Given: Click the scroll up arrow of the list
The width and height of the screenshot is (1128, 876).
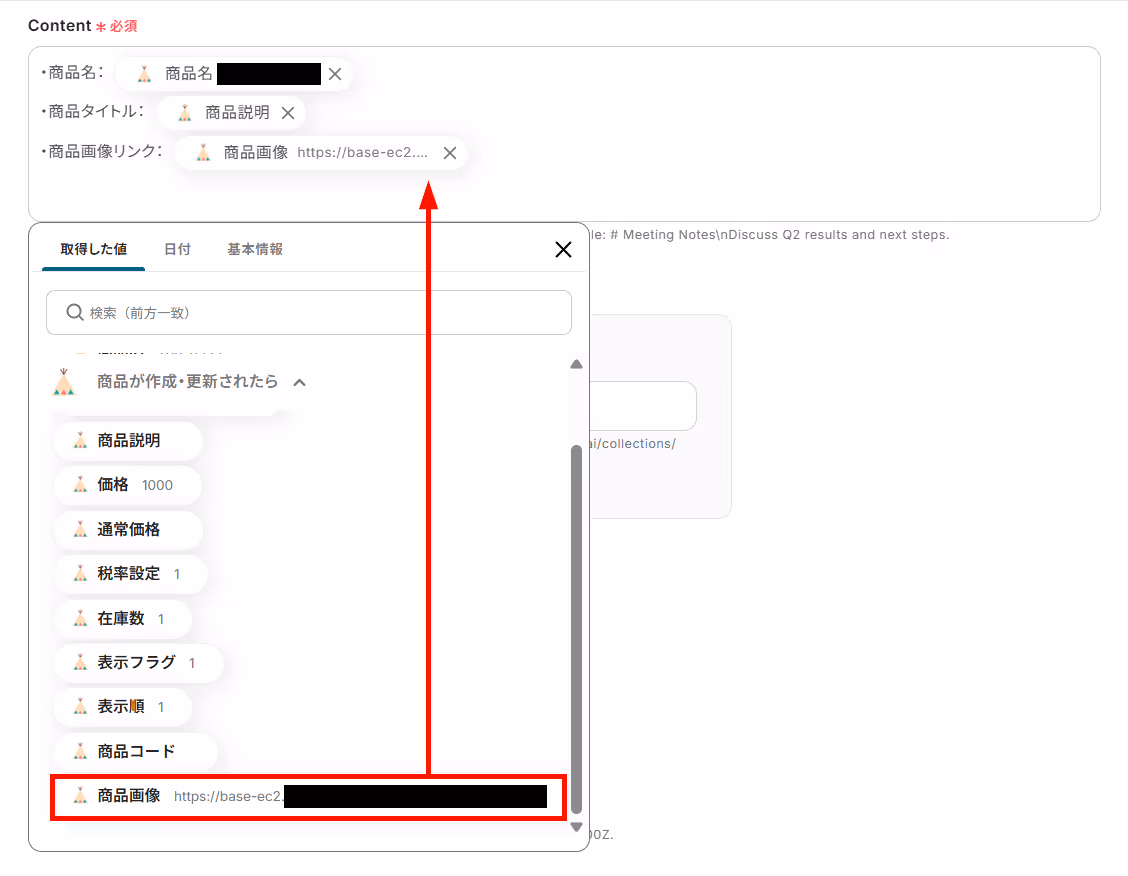Looking at the screenshot, I should 576,364.
